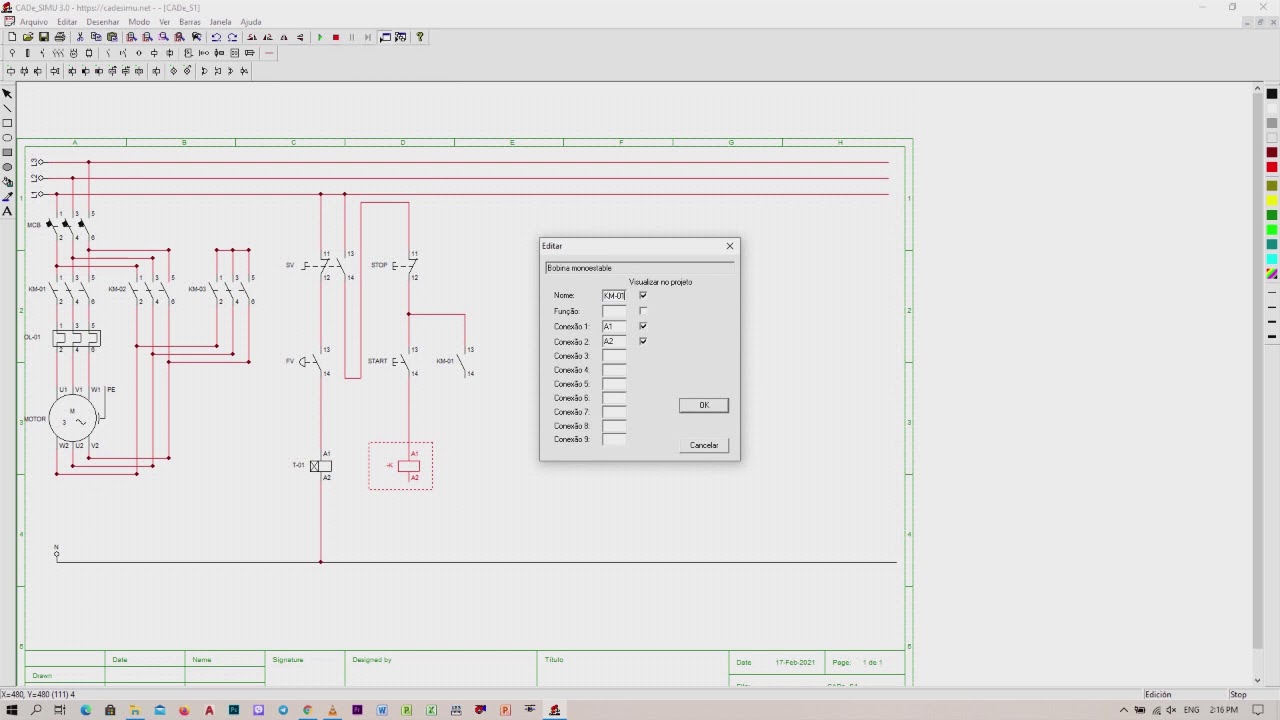This screenshot has width=1280, height=720.
Task: Open the Arquivo menu
Action: (x=33, y=22)
